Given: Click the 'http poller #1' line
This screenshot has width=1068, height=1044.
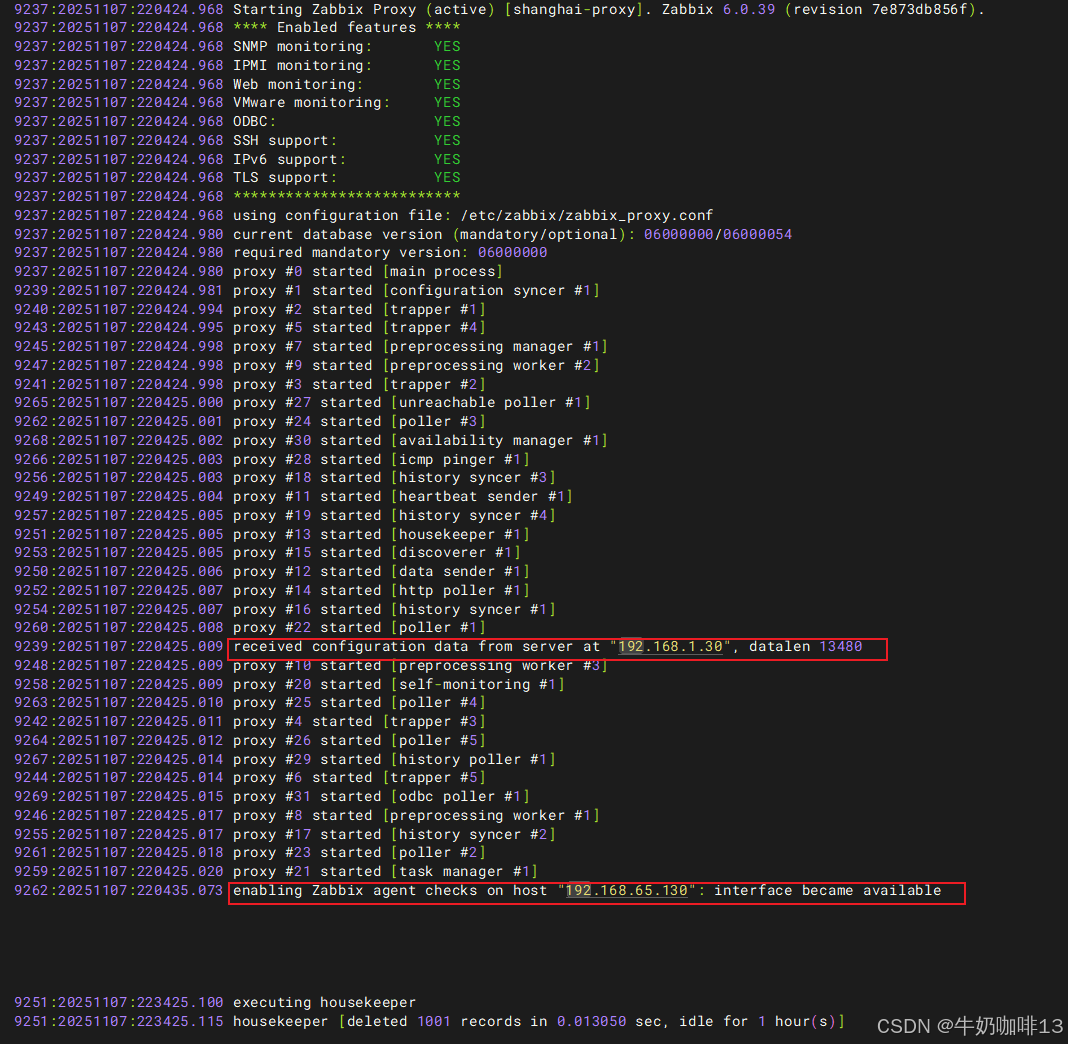Looking at the screenshot, I should pos(272,590).
